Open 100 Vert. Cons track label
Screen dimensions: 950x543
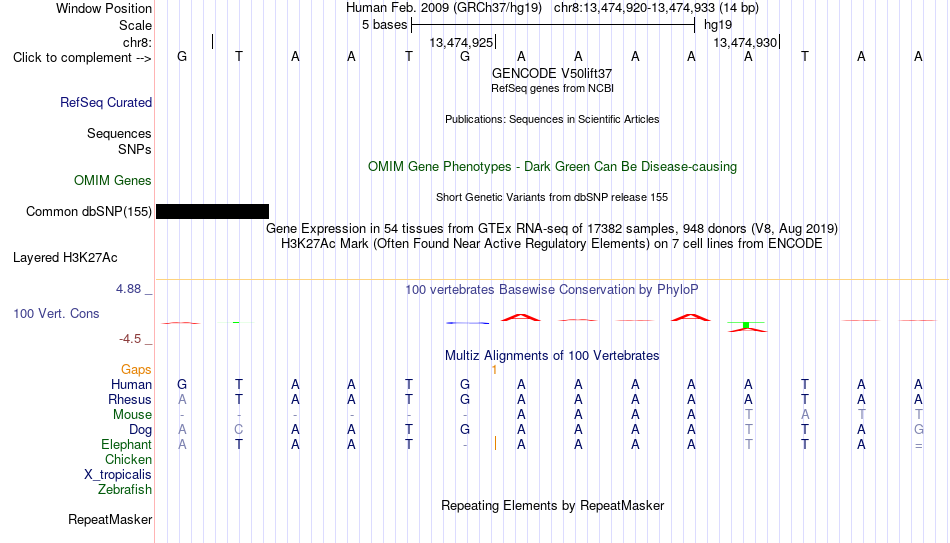pyautogui.click(x=56, y=313)
